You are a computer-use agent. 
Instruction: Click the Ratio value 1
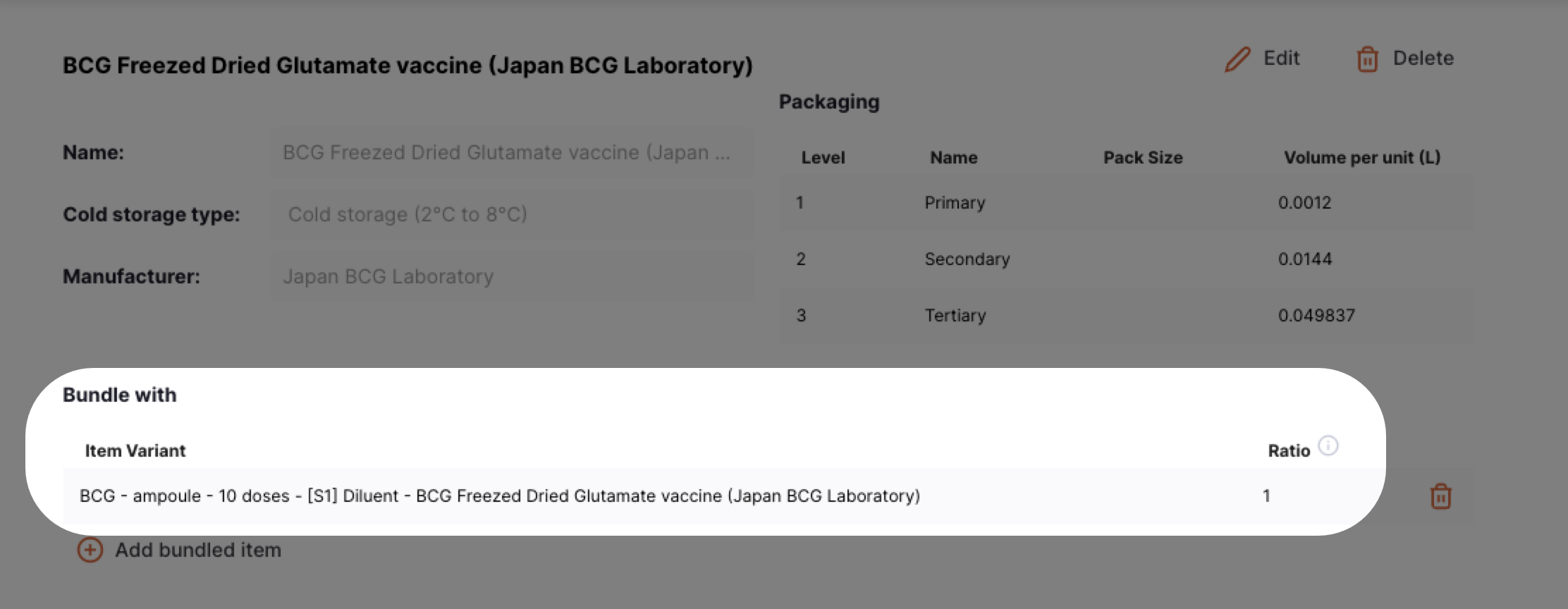[1266, 496]
